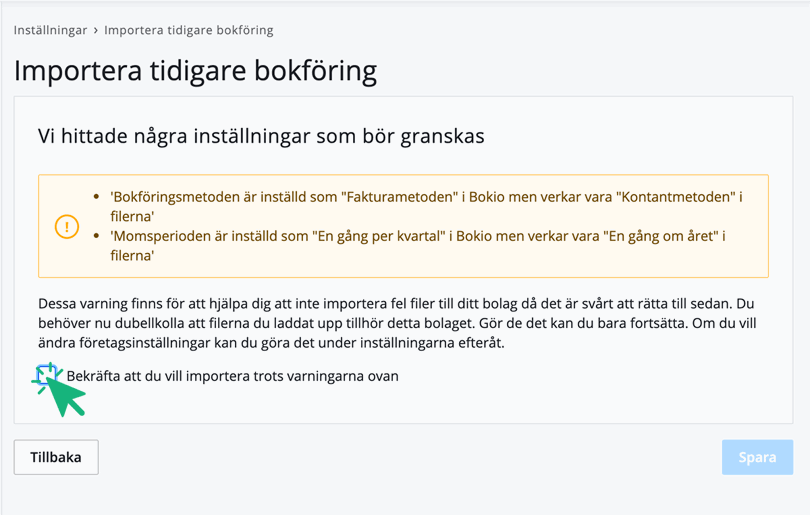Click the Tillbaka button
810x515 pixels.
coord(56,457)
